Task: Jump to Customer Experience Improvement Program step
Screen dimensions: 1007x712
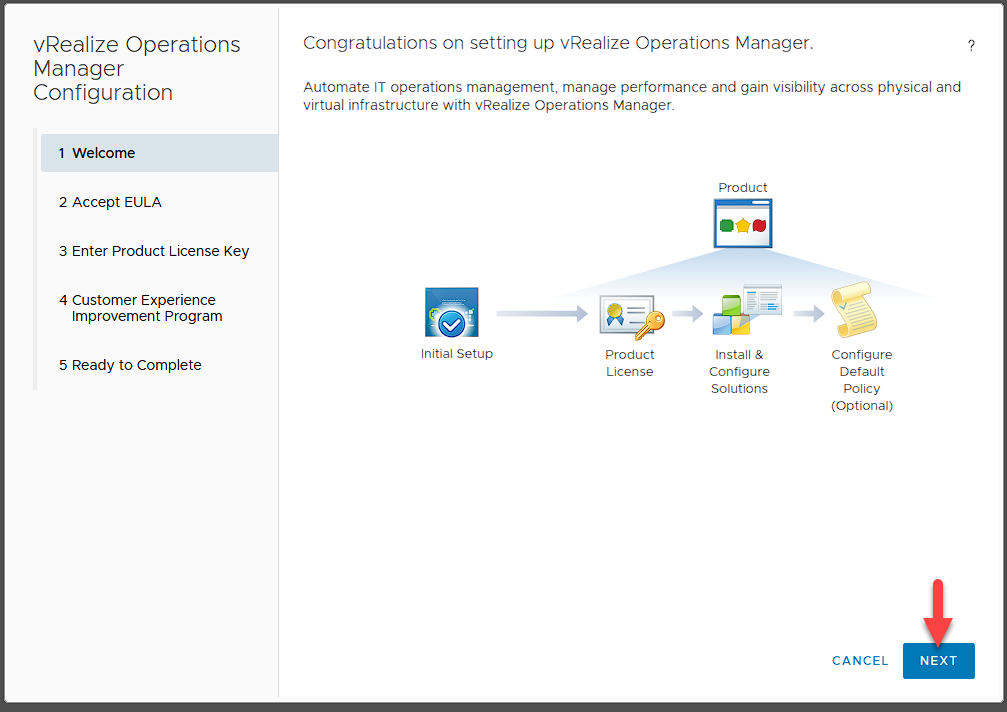Action: click(158, 308)
